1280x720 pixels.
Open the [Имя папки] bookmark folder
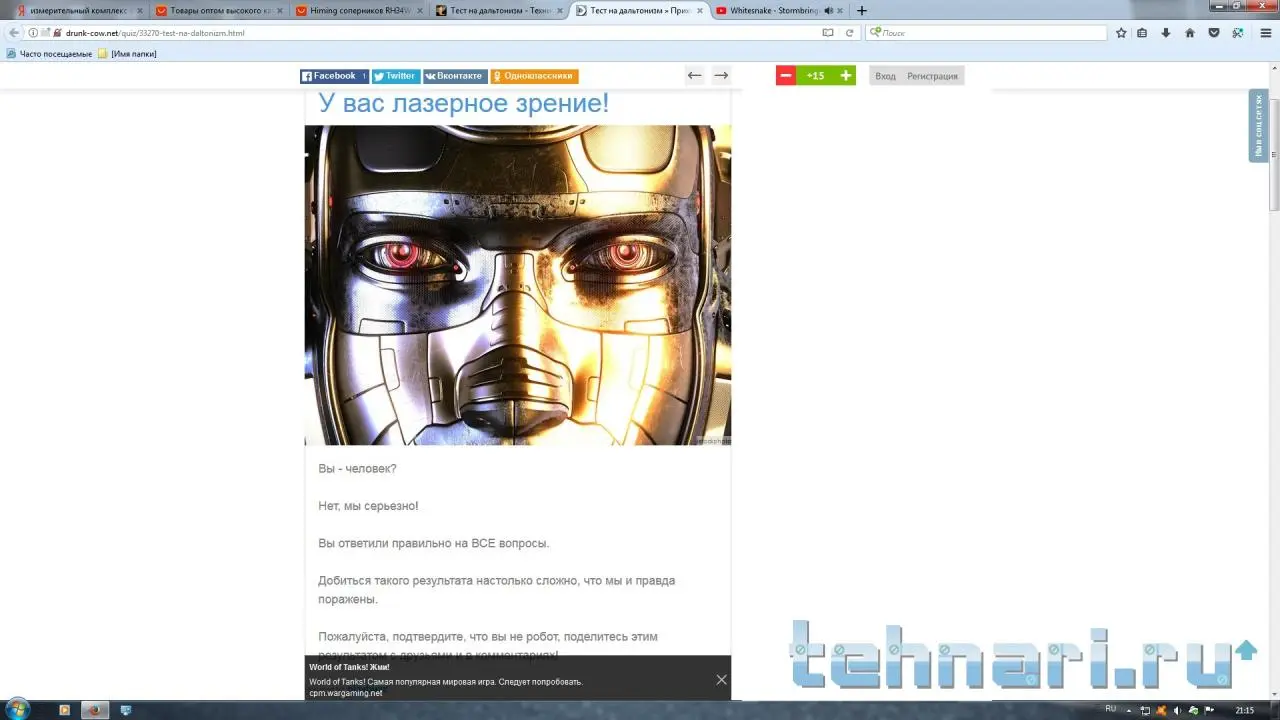(x=127, y=53)
